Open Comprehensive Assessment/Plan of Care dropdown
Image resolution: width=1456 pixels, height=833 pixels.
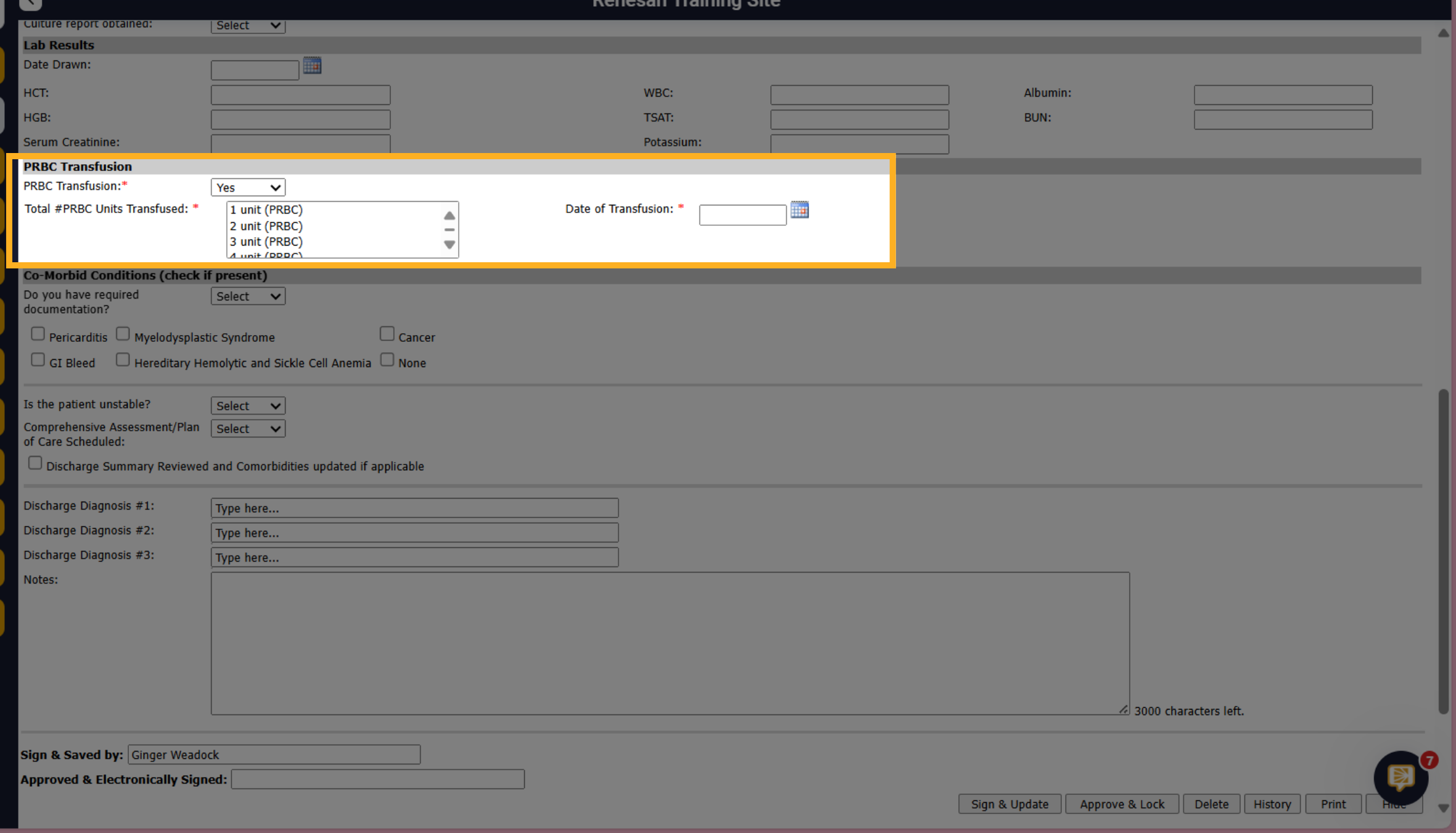pyautogui.click(x=248, y=429)
